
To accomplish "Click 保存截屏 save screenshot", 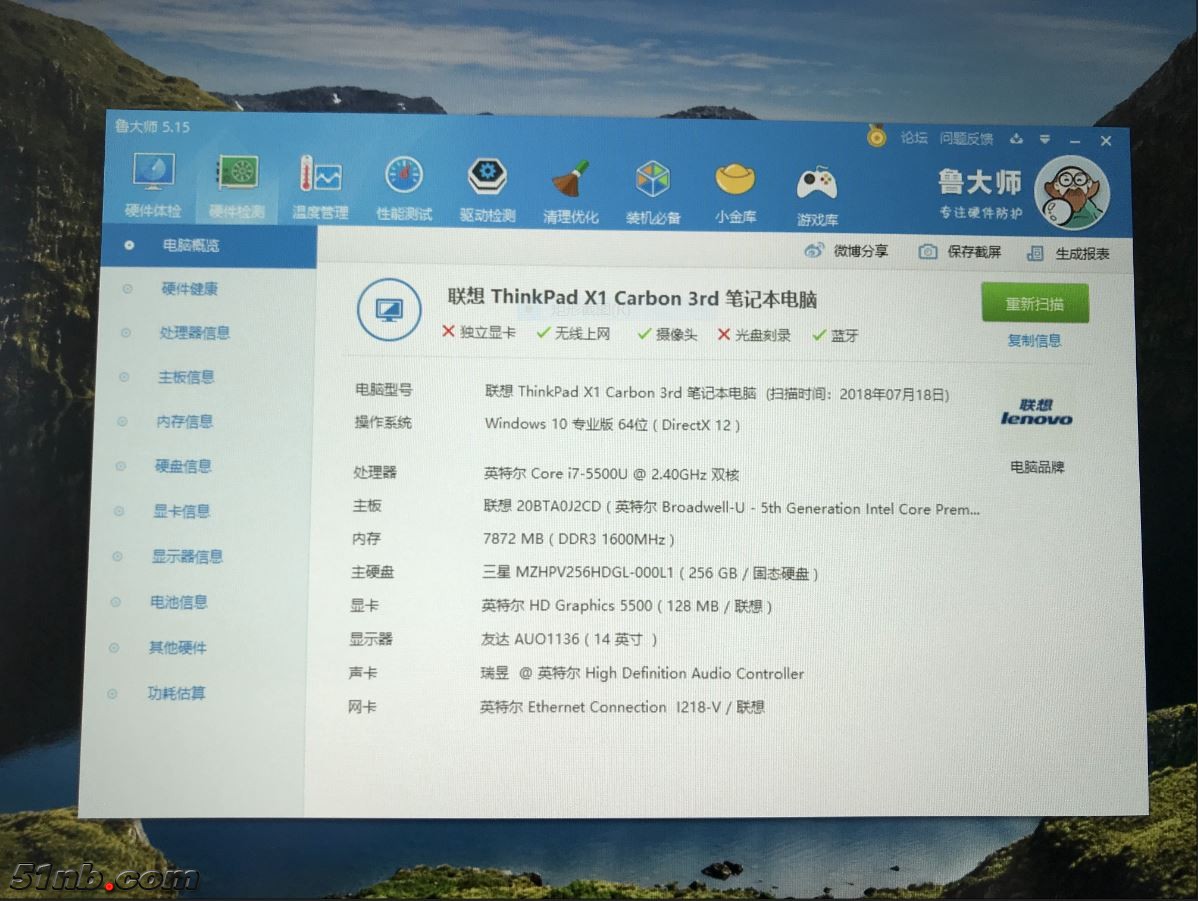I will pyautogui.click(x=960, y=251).
